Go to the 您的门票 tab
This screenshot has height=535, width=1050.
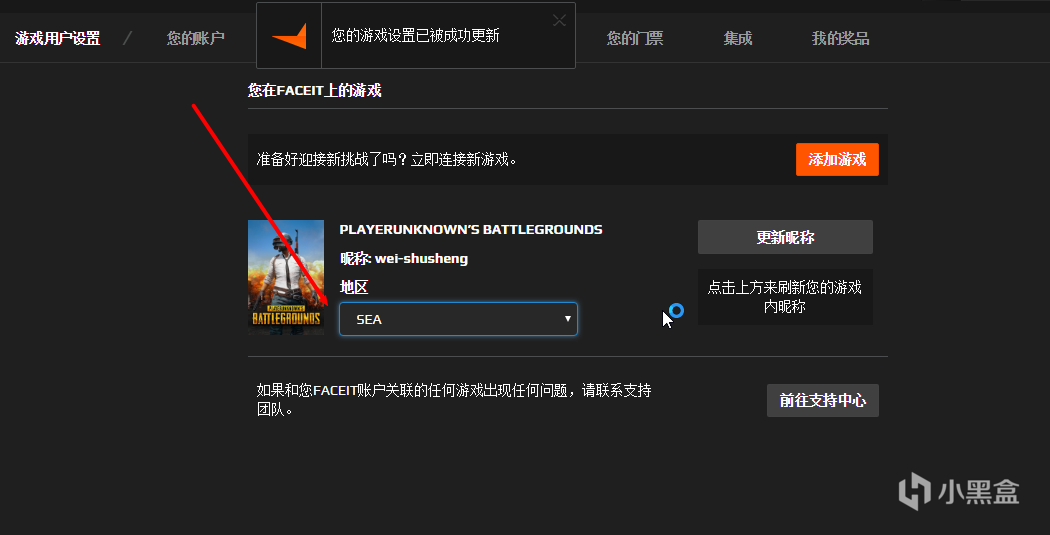pyautogui.click(x=635, y=39)
